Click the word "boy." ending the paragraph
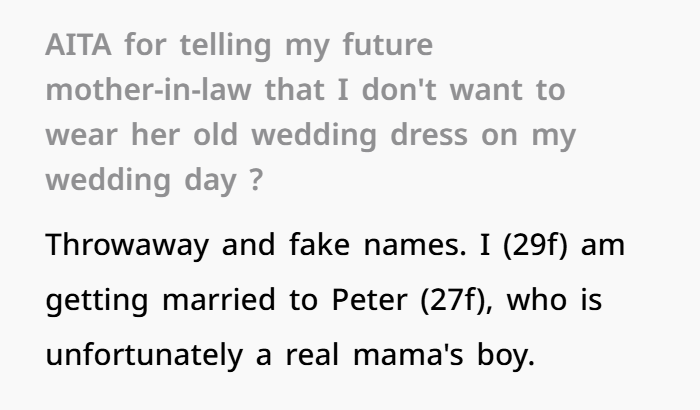 (506, 355)
